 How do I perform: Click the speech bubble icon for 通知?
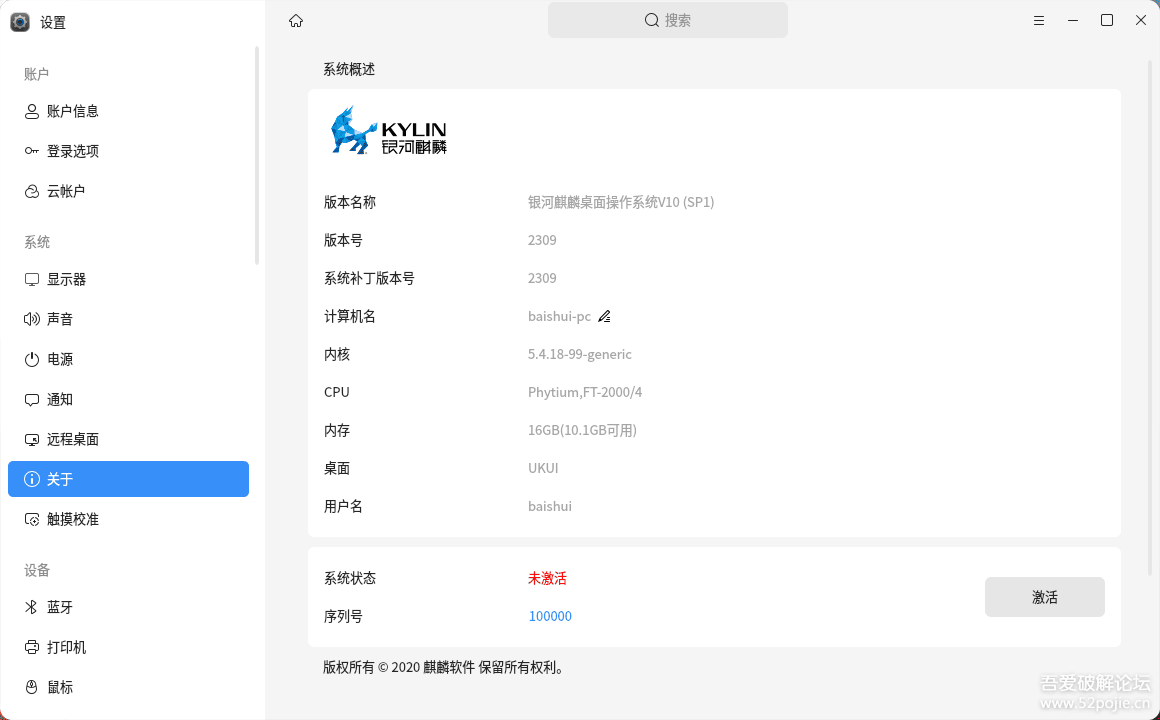[32, 400]
